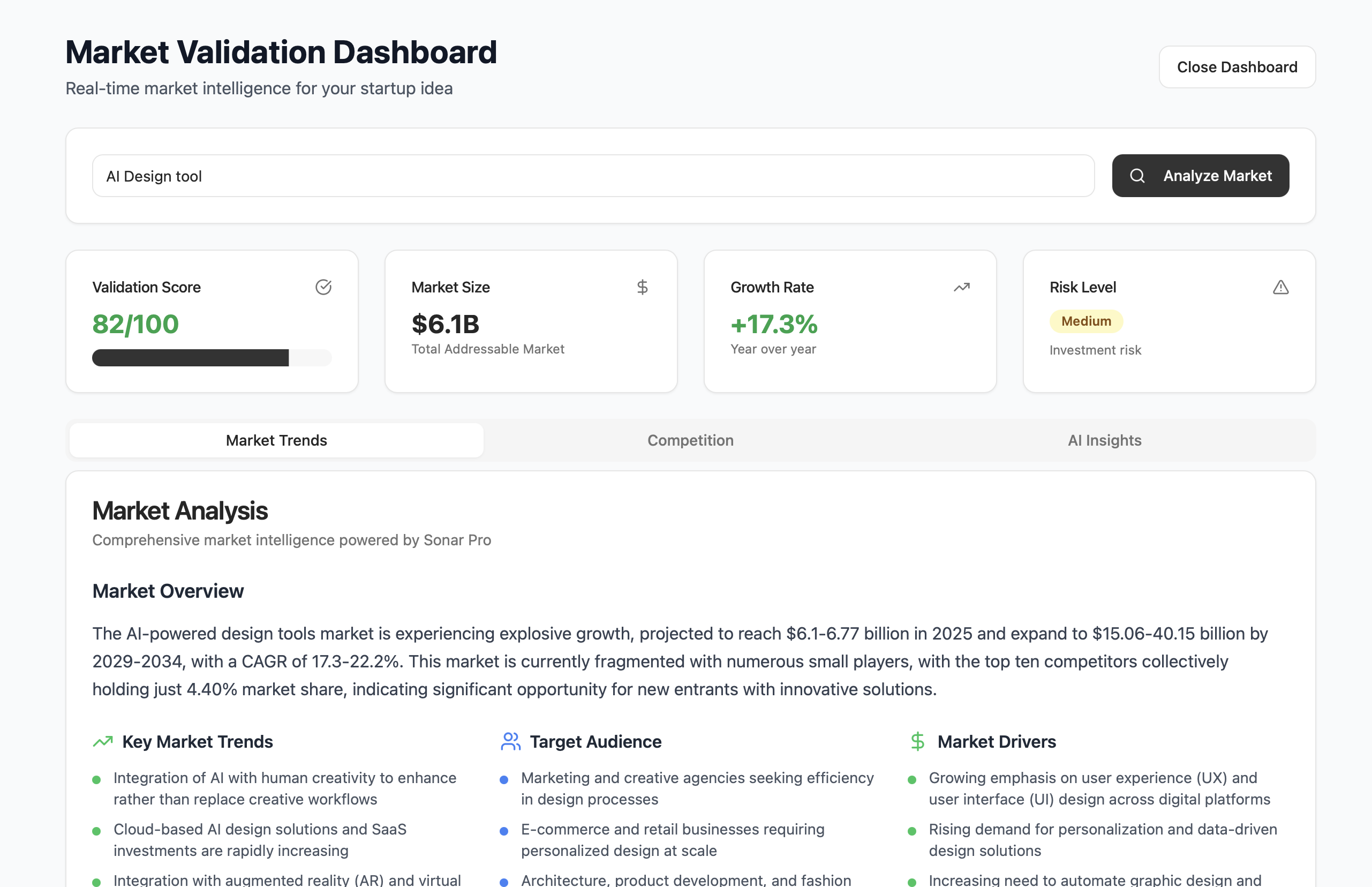Click the +17.3% growth rate value
Screen dimensions: 1372x887
[x=773, y=324]
